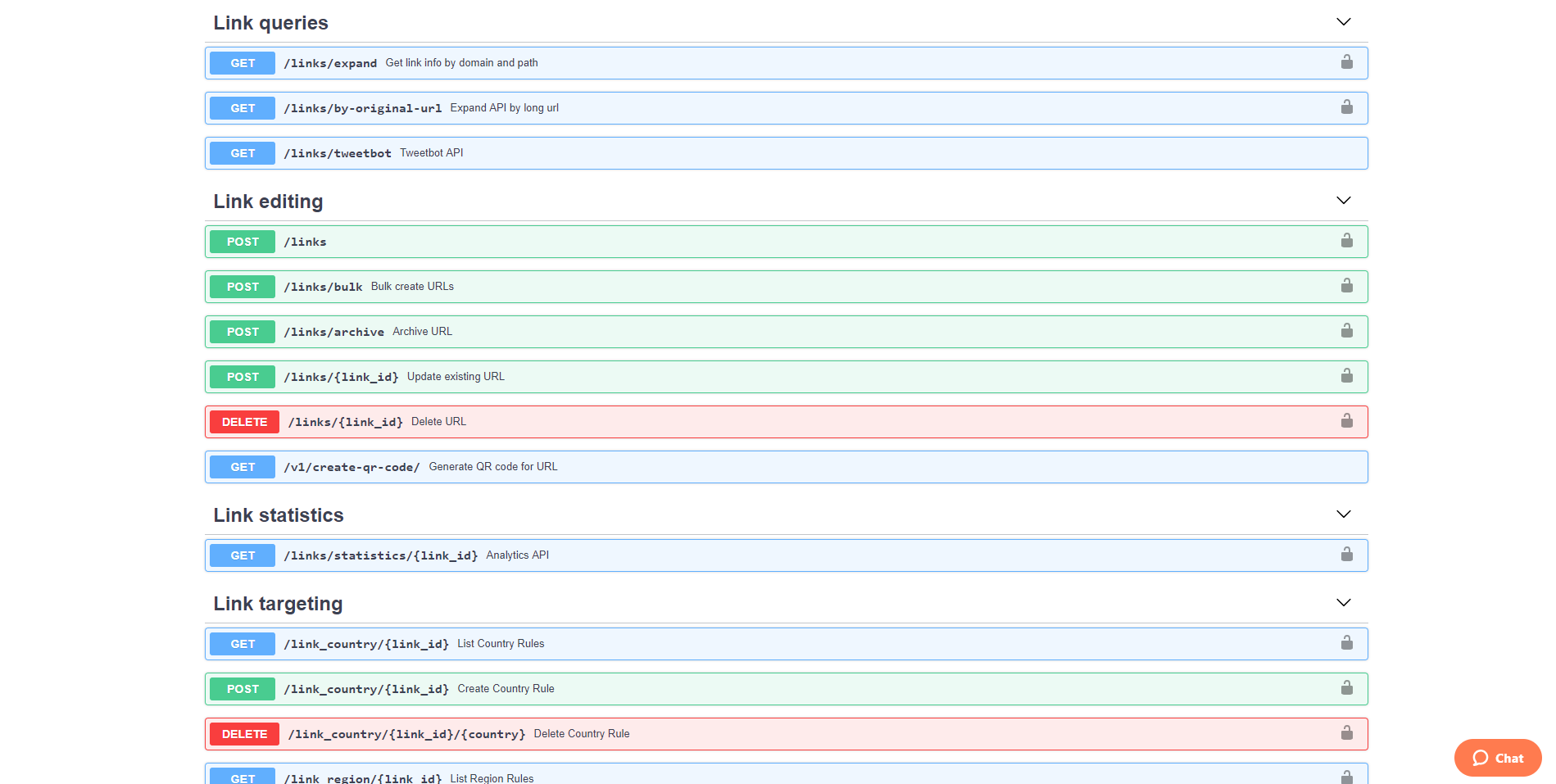
Task: Click the lock icon on GET /links/expand
Action: [1346, 62]
